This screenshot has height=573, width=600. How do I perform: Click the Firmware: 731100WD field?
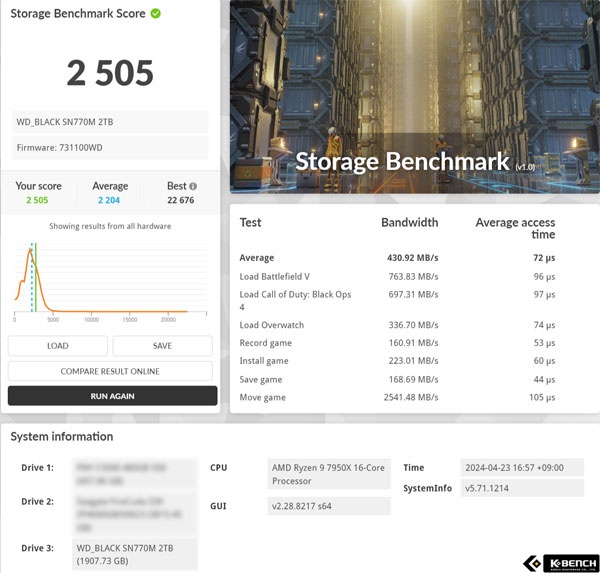110,147
